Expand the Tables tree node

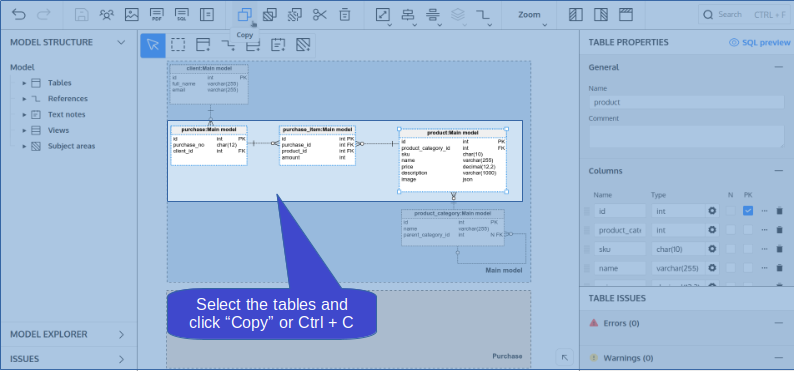[x=24, y=83]
